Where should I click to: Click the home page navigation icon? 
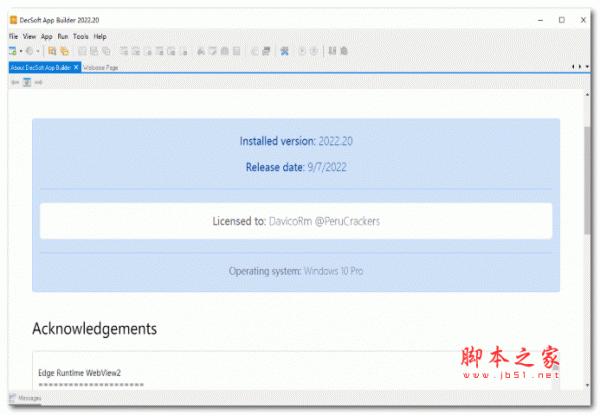[27, 82]
